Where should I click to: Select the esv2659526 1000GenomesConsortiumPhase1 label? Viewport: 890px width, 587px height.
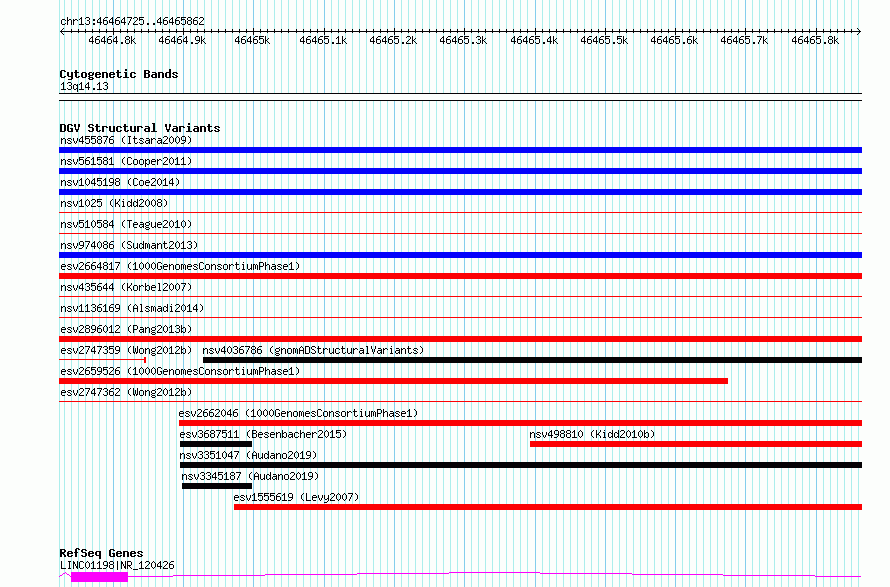180,371
